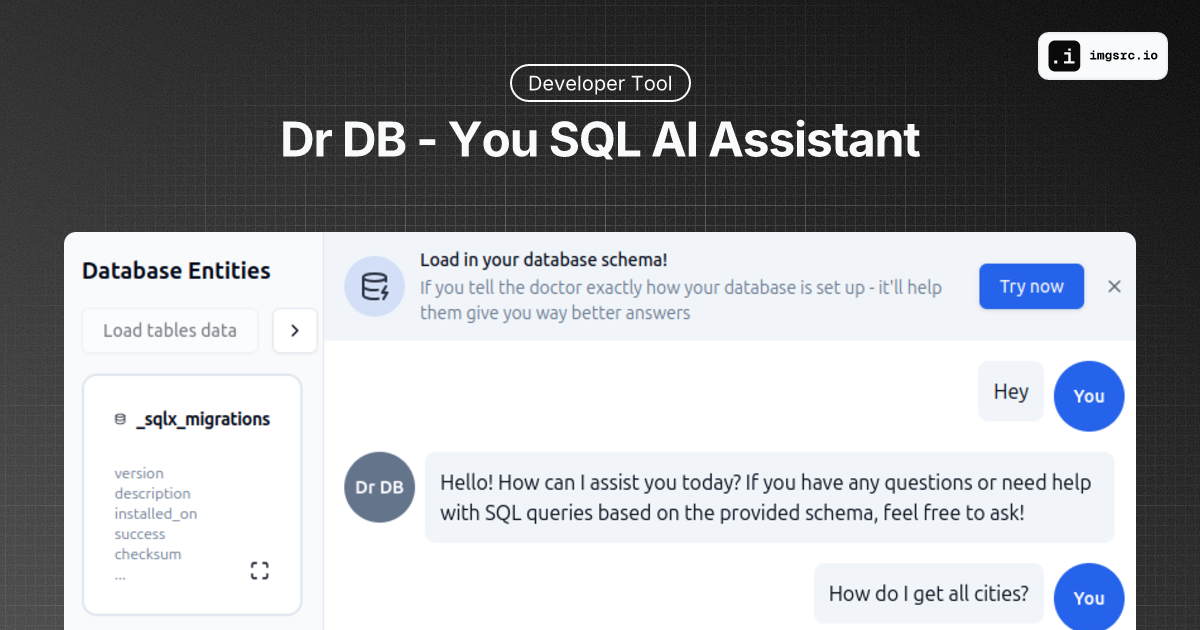The height and width of the screenshot is (630, 1200).
Task: Click the You avatar next to the cities question
Action: pyautogui.click(x=1088, y=598)
